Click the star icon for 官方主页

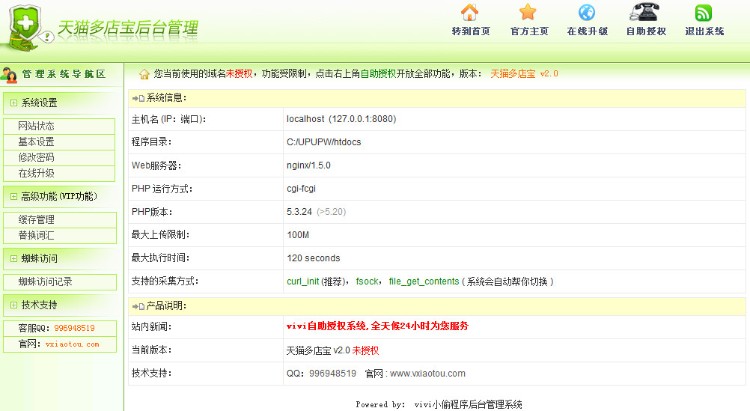(528, 13)
